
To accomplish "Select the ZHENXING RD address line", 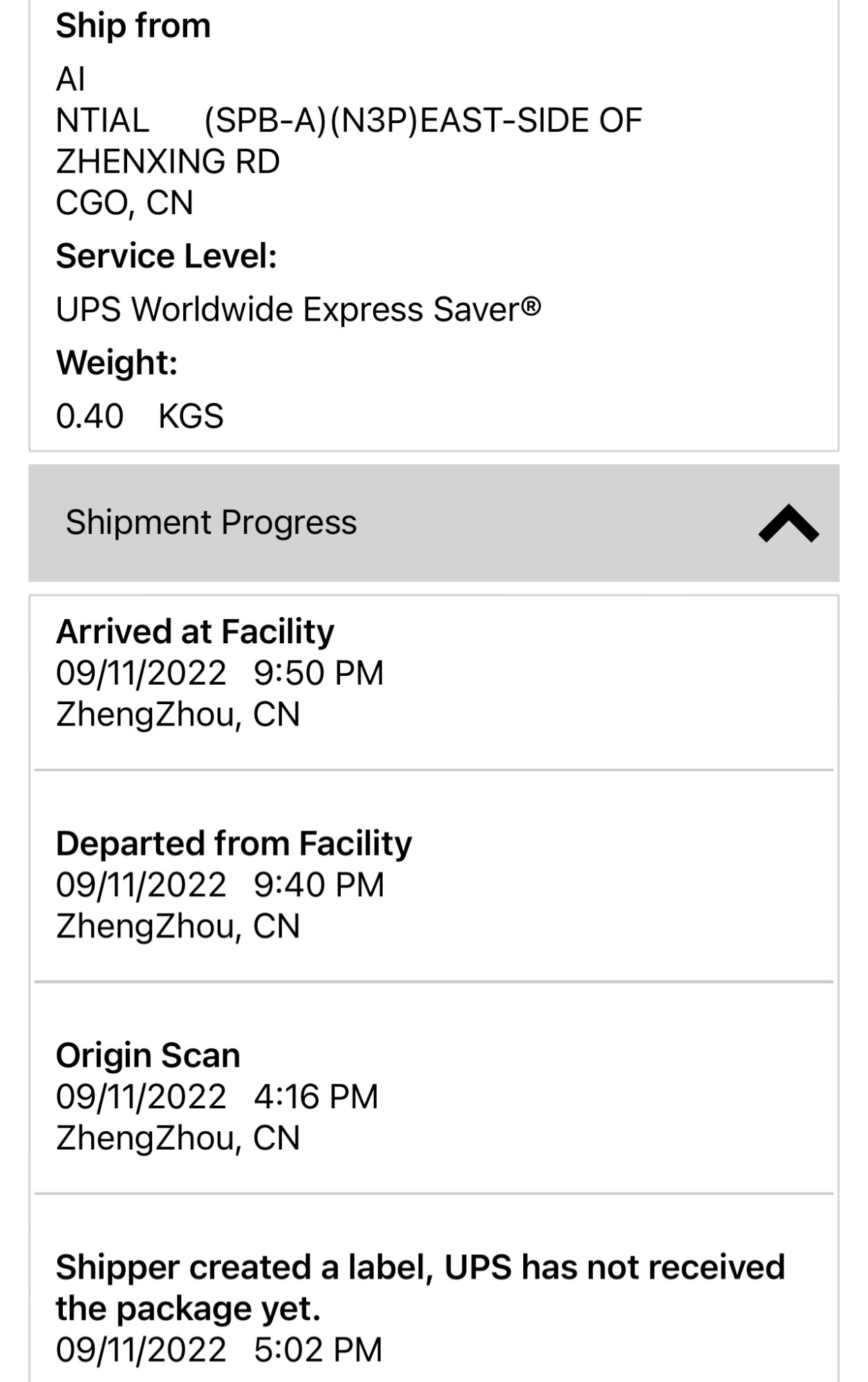I will tap(168, 162).
